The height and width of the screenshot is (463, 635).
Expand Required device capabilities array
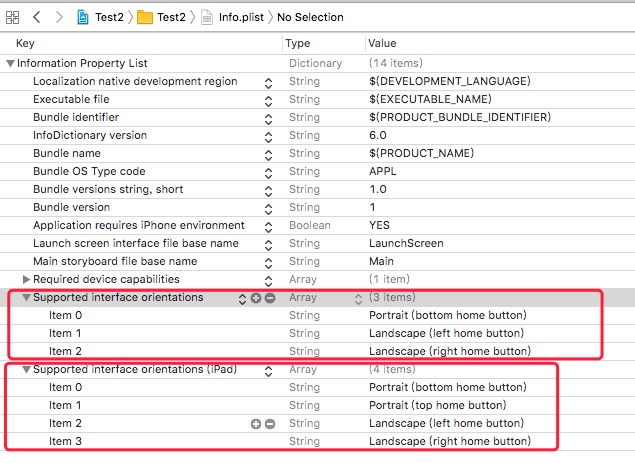click(x=26, y=279)
